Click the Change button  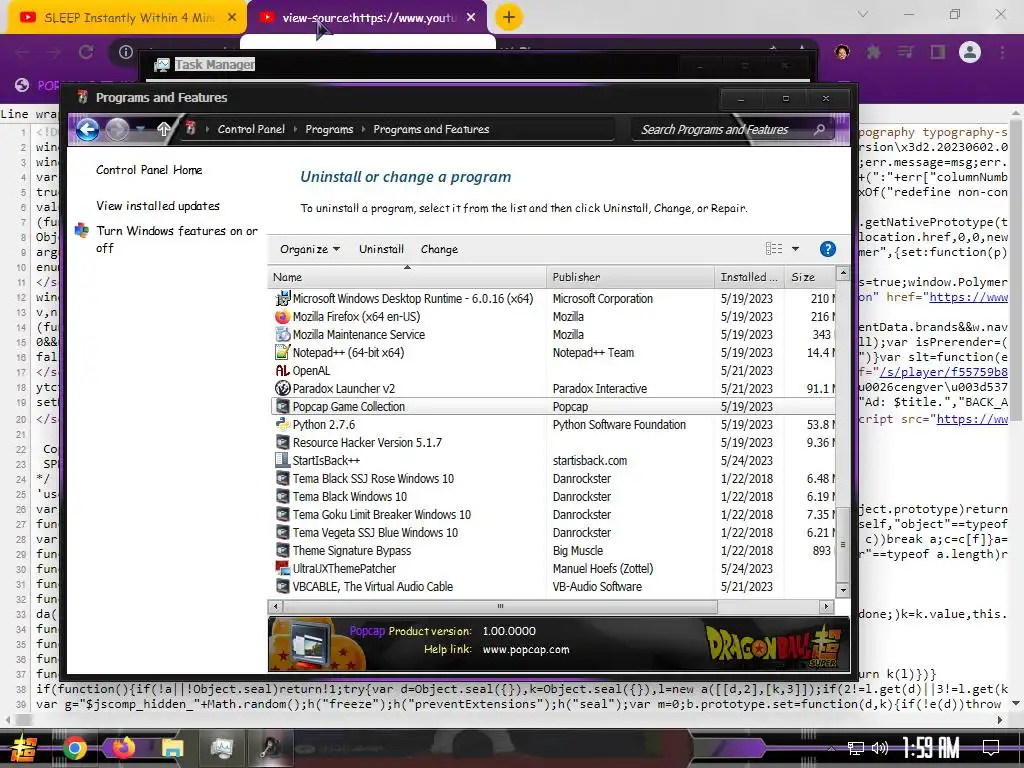439,249
